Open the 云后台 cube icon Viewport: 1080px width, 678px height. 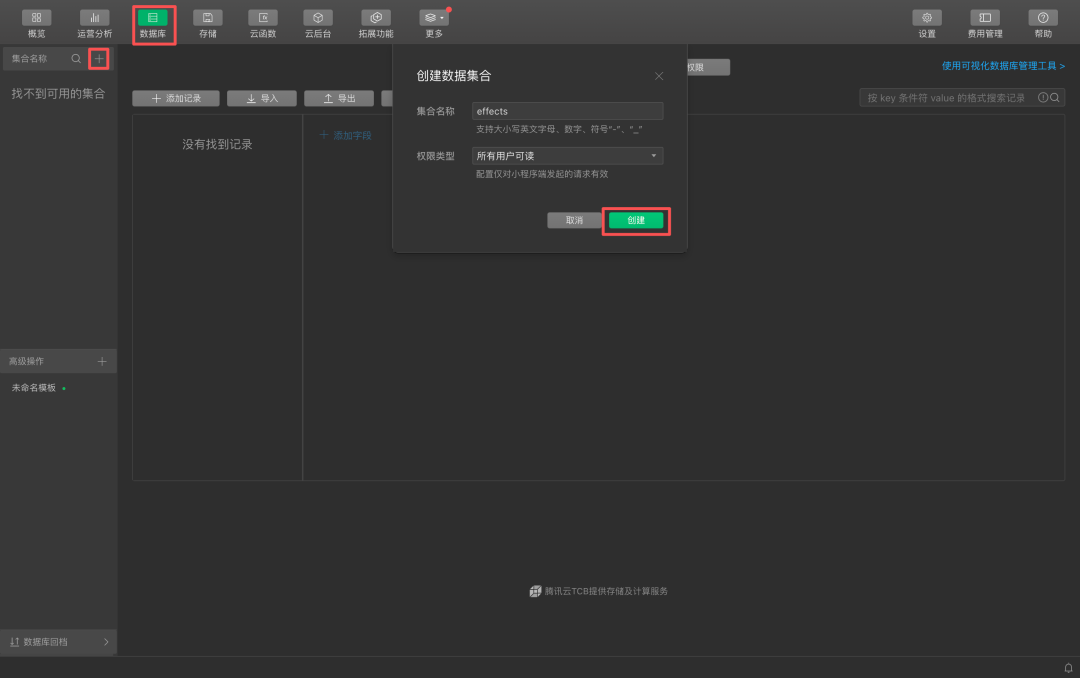click(x=317, y=18)
